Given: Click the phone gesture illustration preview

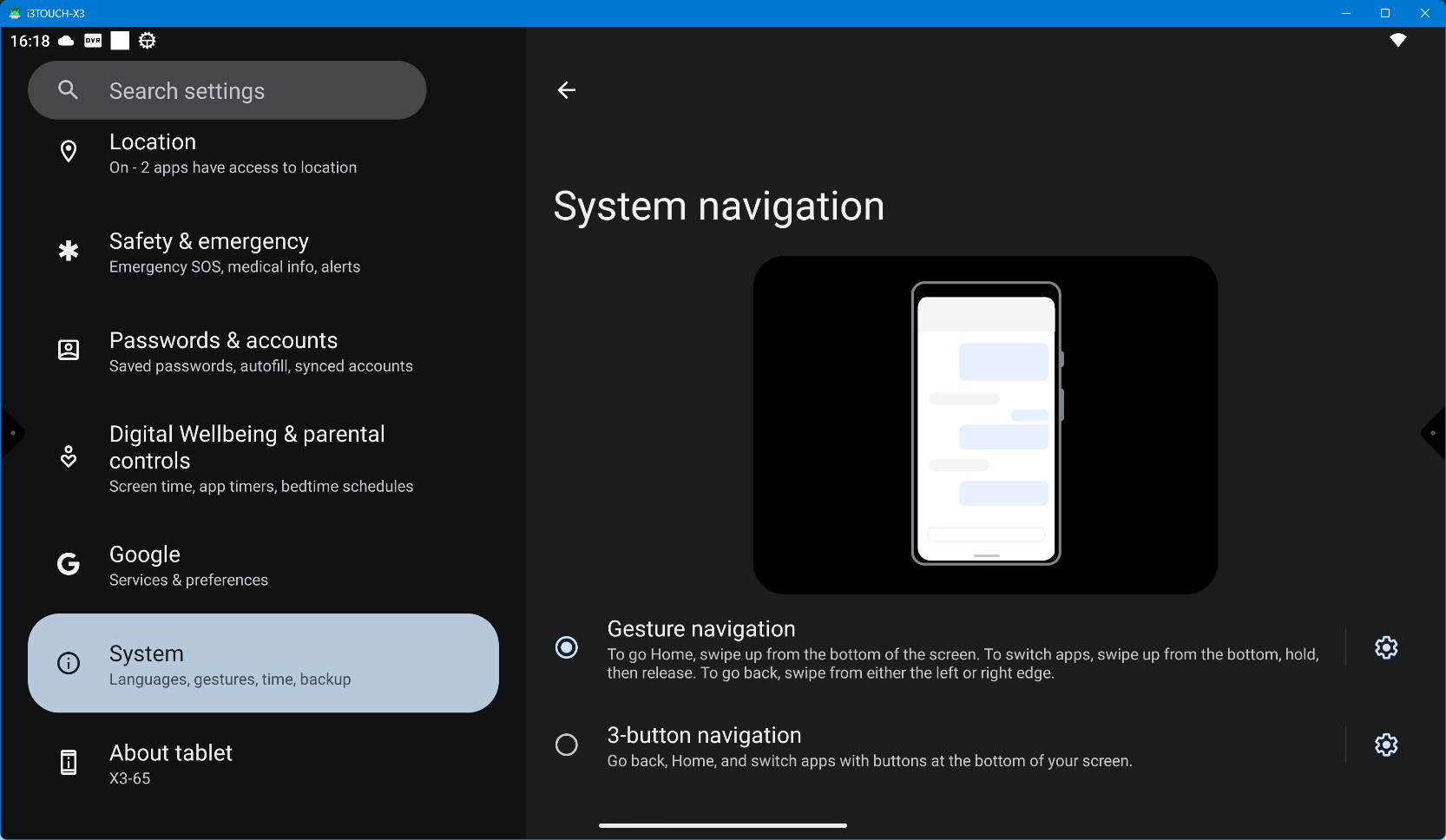Looking at the screenshot, I should [x=985, y=424].
